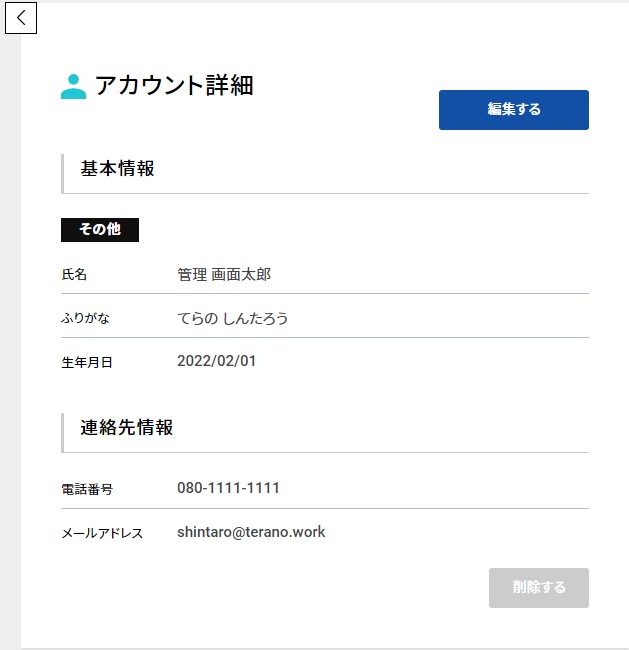Screen dimensions: 629x650
Task: Click the furigana value てらの しんたろう
Action: (233, 318)
